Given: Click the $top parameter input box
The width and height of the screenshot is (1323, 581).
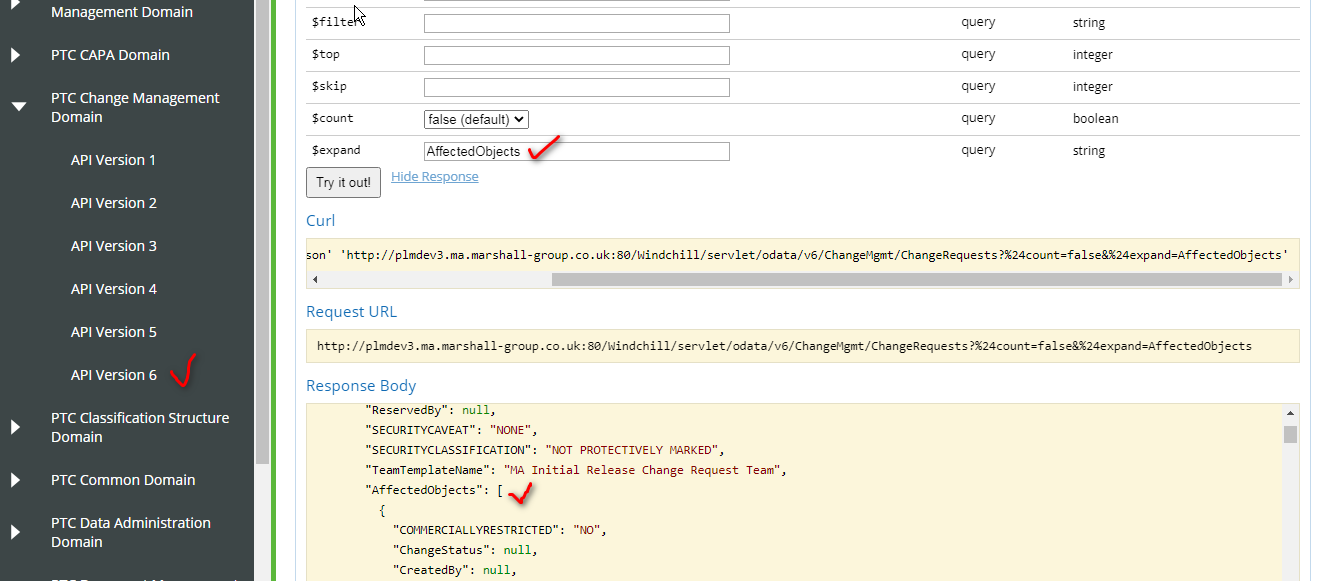Looking at the screenshot, I should coord(576,54).
